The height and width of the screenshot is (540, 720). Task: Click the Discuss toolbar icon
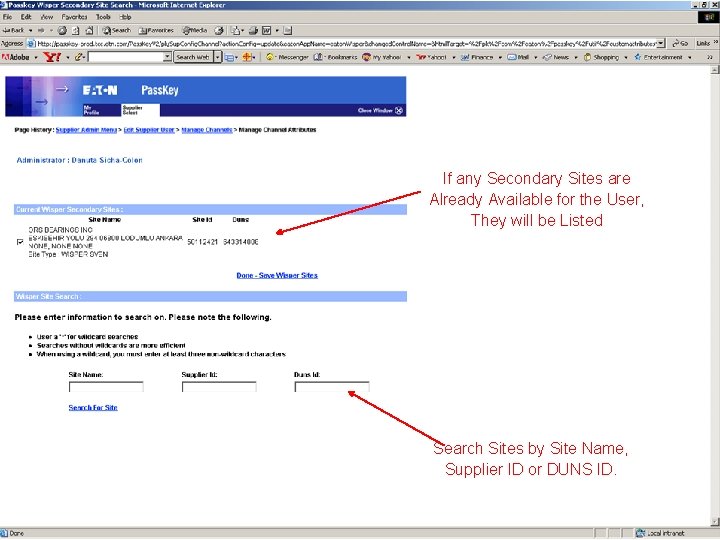pyautogui.click(x=287, y=30)
